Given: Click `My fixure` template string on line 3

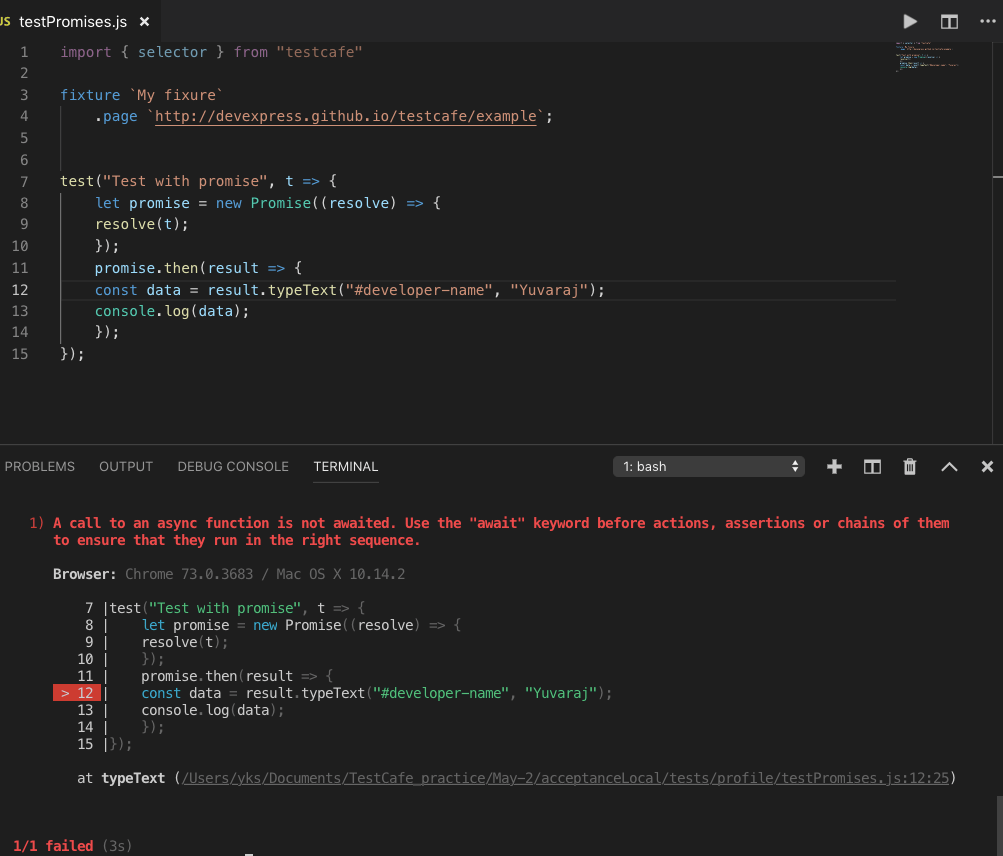Looking at the screenshot, I should (177, 95).
